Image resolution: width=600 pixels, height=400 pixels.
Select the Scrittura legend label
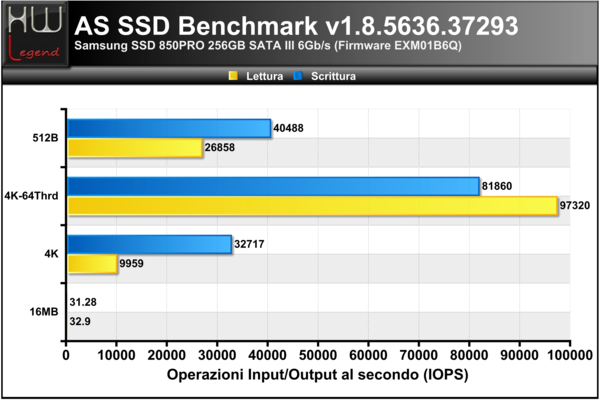click(333, 76)
